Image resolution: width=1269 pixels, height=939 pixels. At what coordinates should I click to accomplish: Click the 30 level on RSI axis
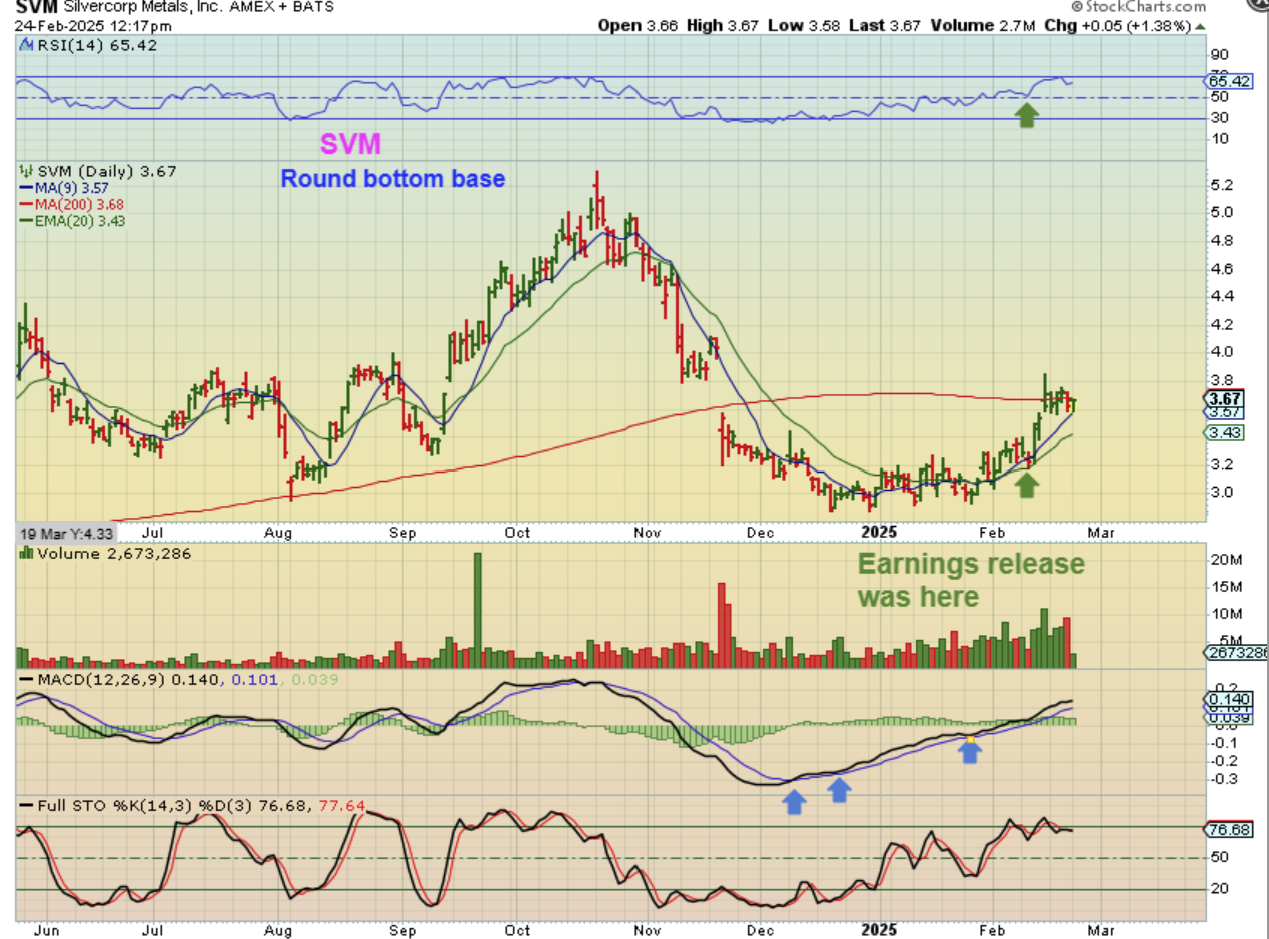[1219, 117]
